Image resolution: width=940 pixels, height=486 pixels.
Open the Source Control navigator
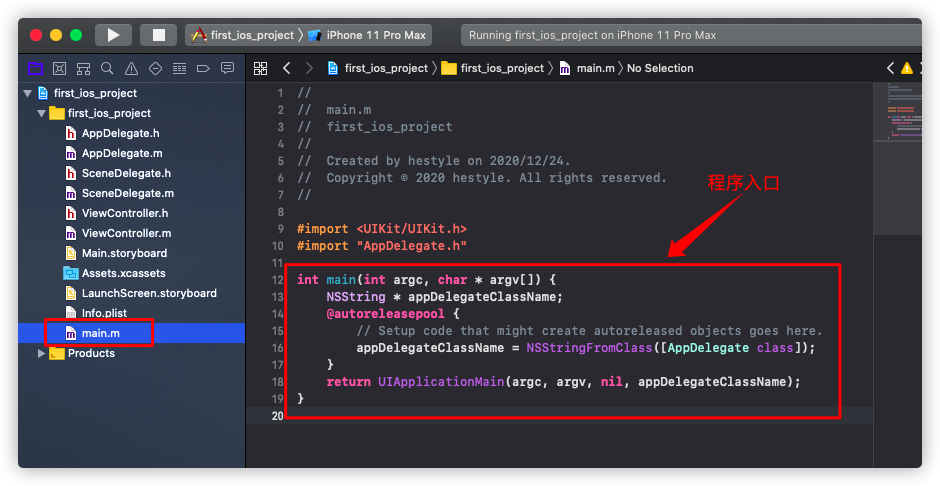point(59,68)
